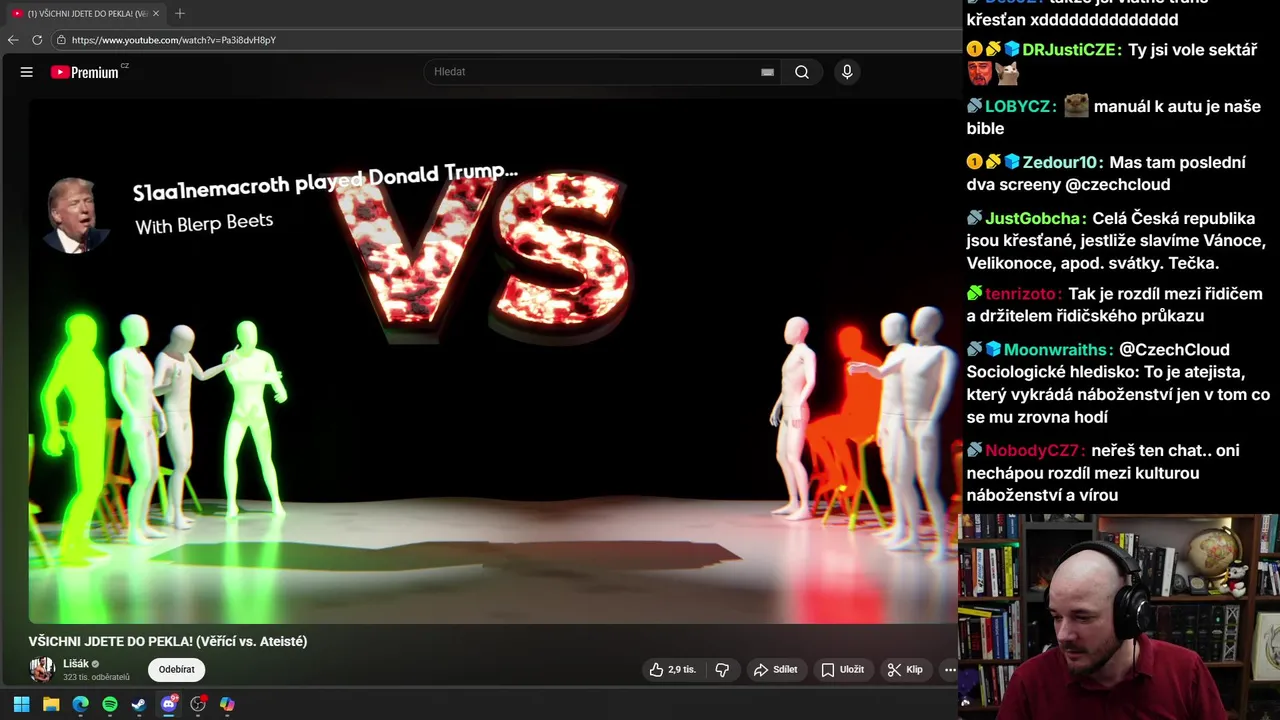Click Donald Trump avatar in the video overlay

point(76,216)
